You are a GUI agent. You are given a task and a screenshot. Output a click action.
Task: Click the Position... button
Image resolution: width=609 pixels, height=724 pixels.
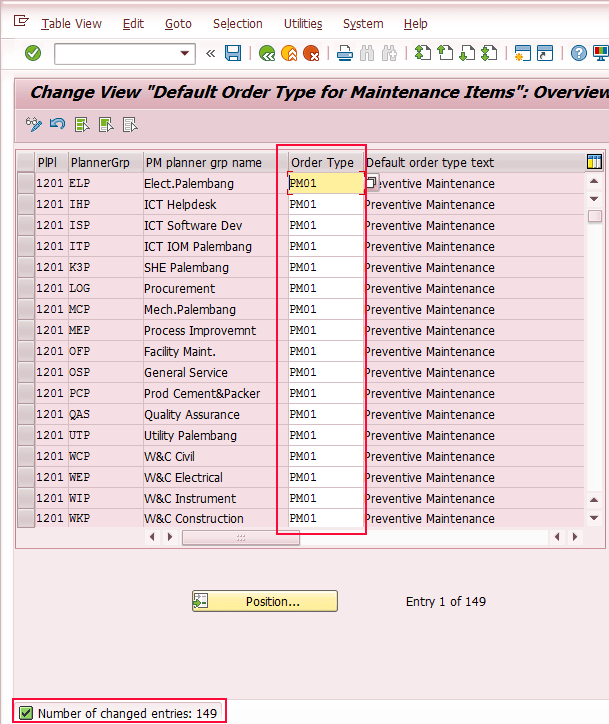(265, 601)
